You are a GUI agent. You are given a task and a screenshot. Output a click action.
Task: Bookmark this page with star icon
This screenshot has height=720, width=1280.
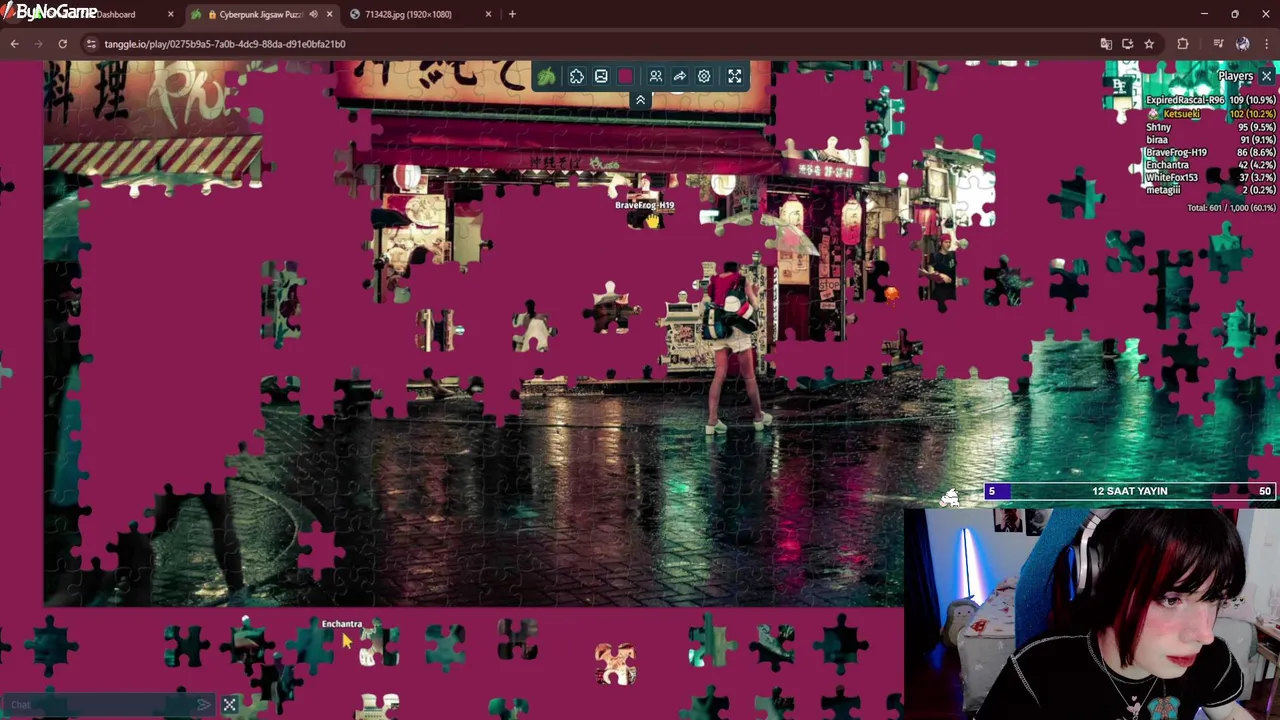pyautogui.click(x=1149, y=44)
